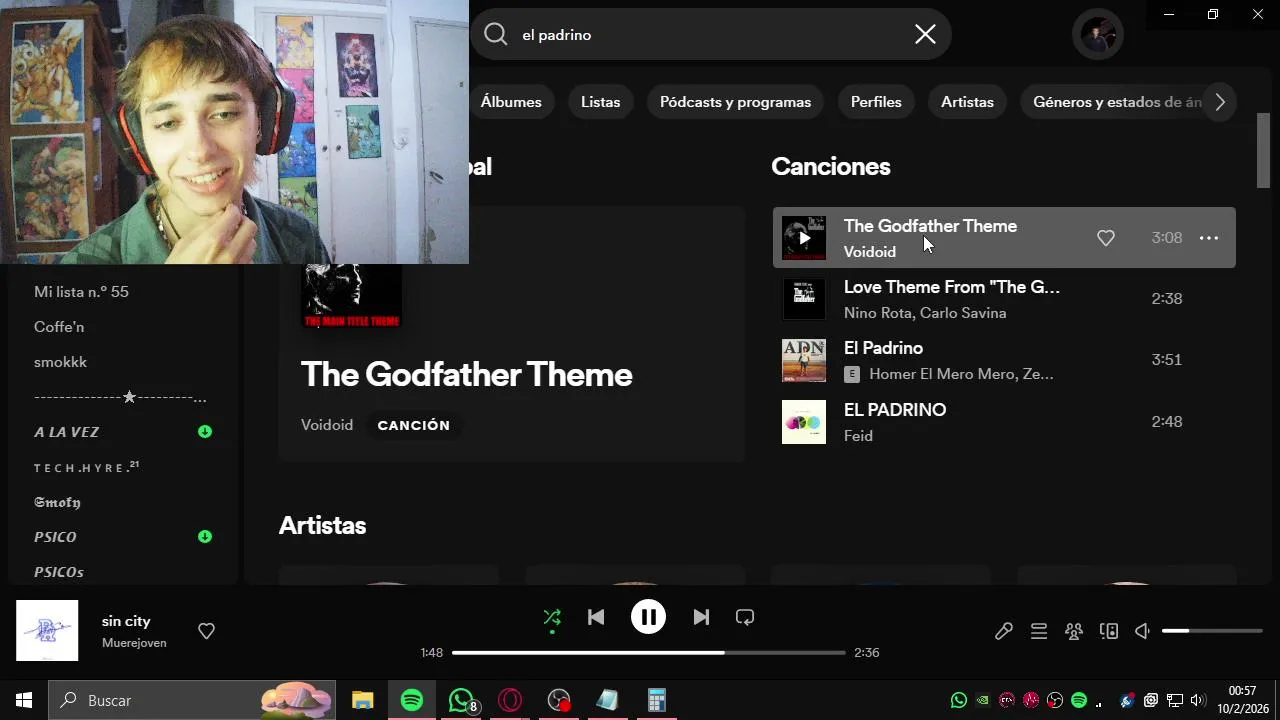Click the search magnifier icon
Image resolution: width=1280 pixels, height=720 pixels.
(496, 35)
